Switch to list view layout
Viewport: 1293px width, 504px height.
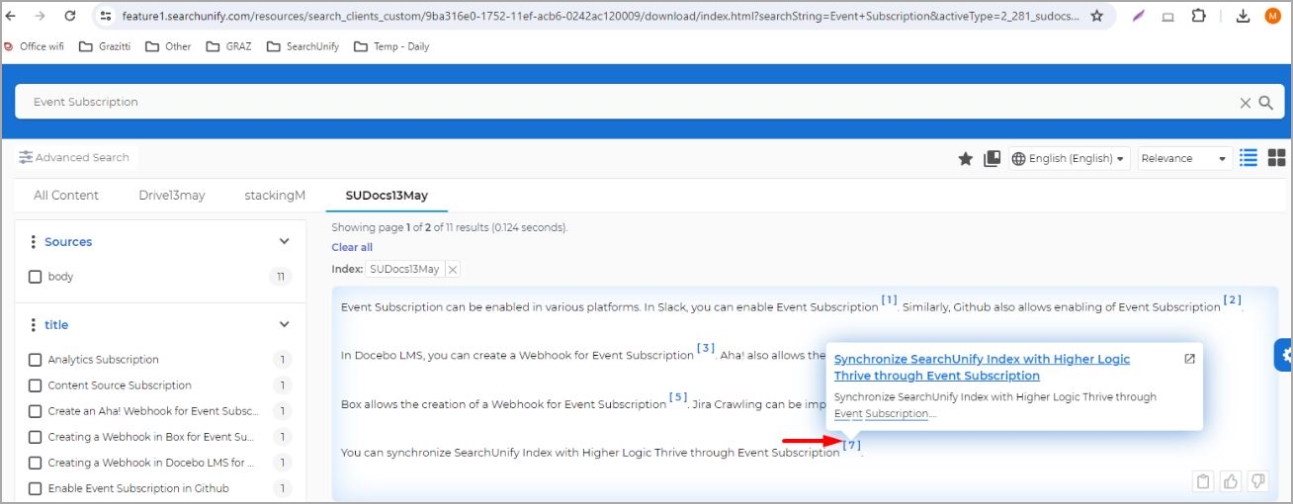coord(1248,158)
